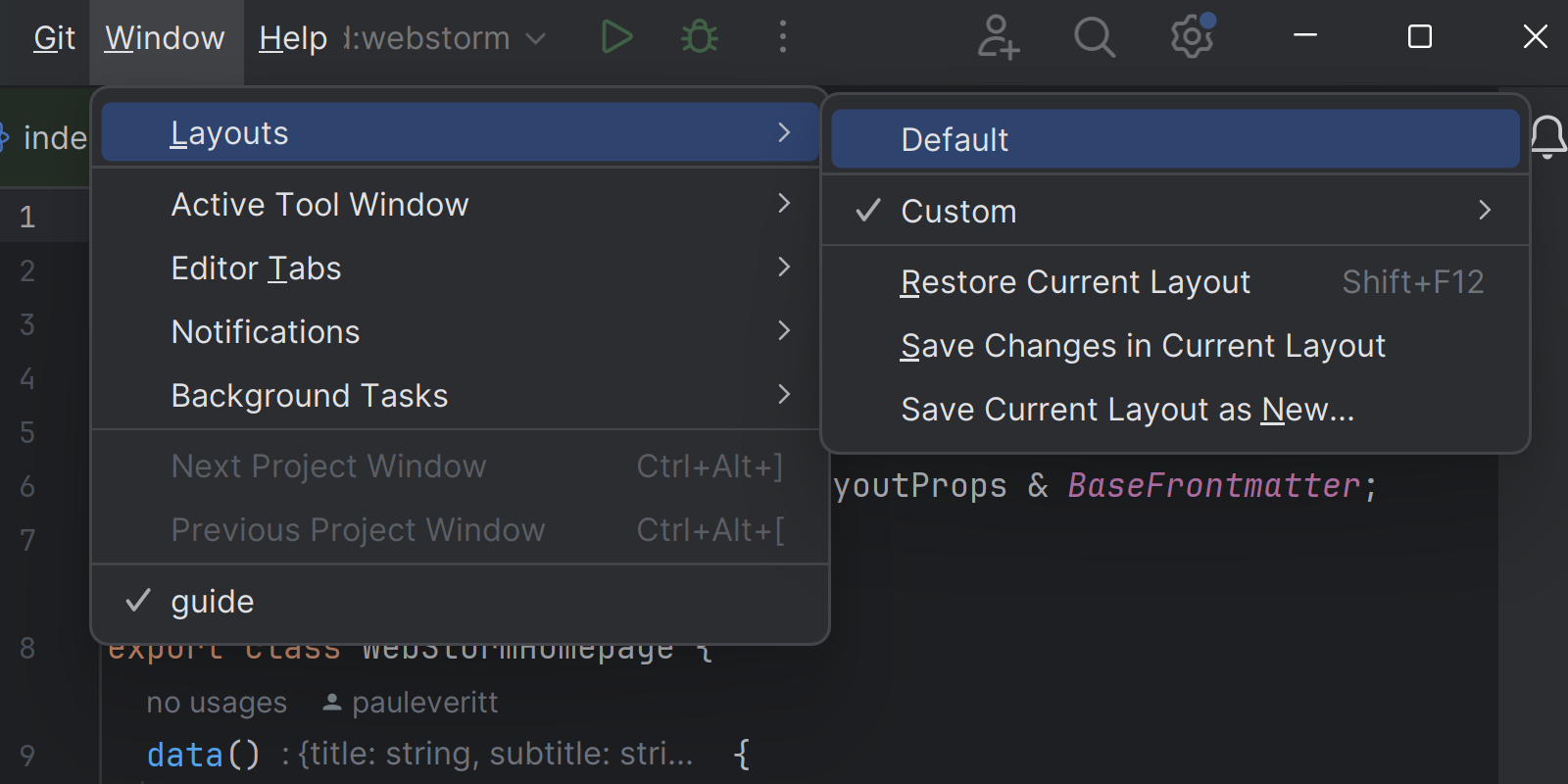Switch to the checked guide project window
This screenshot has height=784, width=1568.
pos(213,601)
